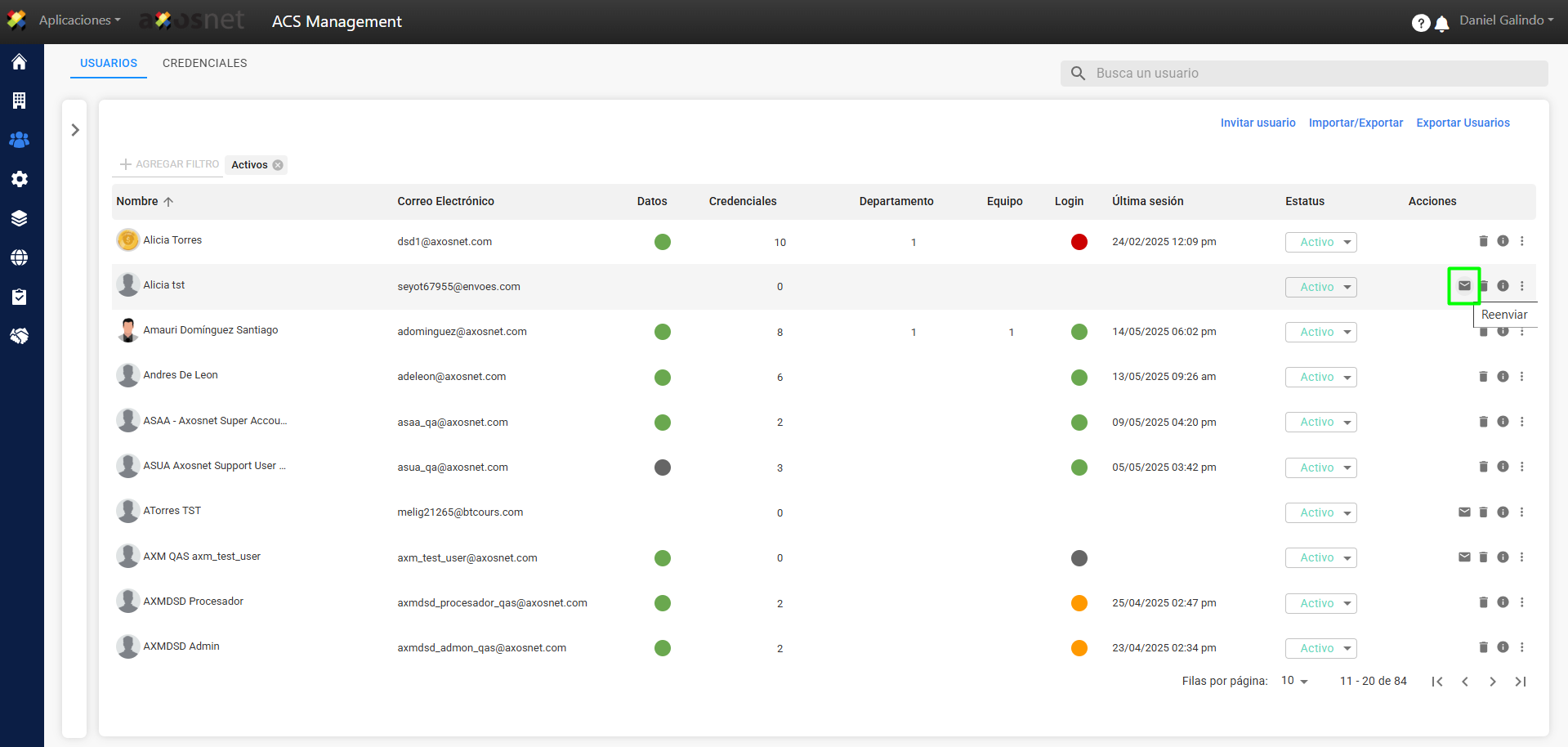Delete ASAA Axosnet Super Account user

coord(1483,422)
